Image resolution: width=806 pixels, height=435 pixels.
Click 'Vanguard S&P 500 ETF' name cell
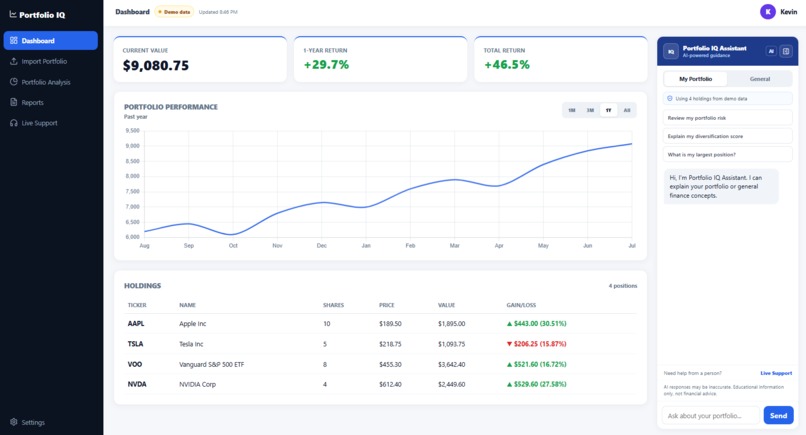pos(212,364)
